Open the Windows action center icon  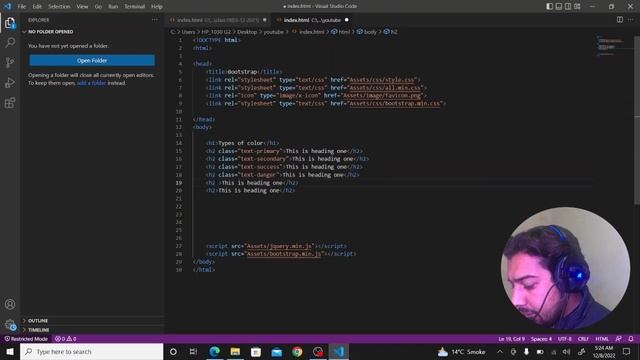point(627,351)
